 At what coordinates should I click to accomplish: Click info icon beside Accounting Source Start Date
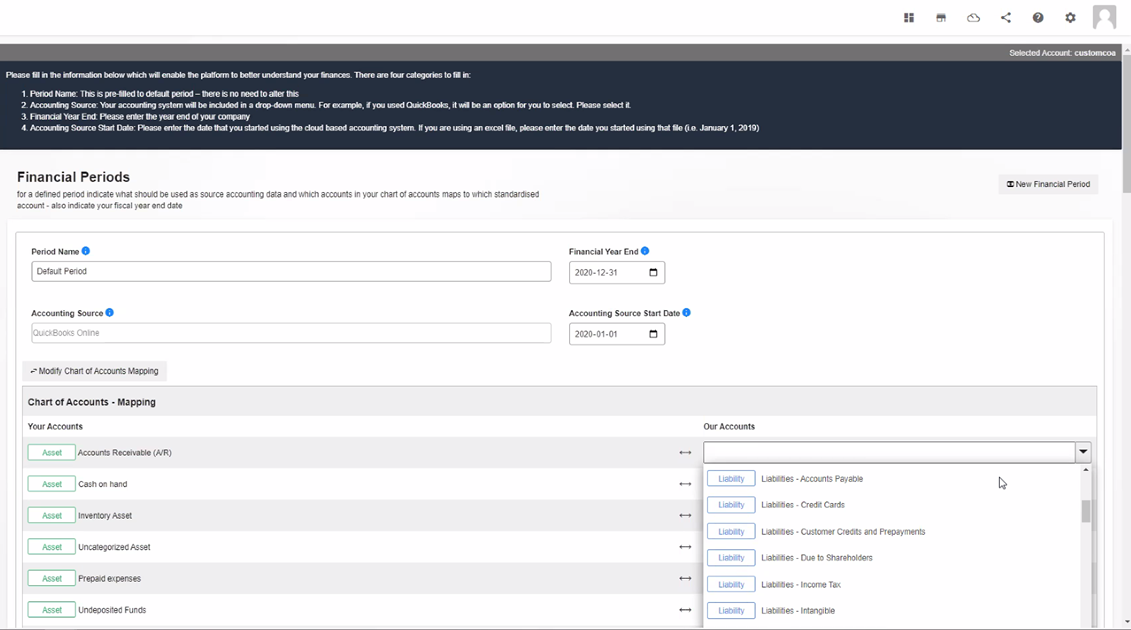point(686,313)
